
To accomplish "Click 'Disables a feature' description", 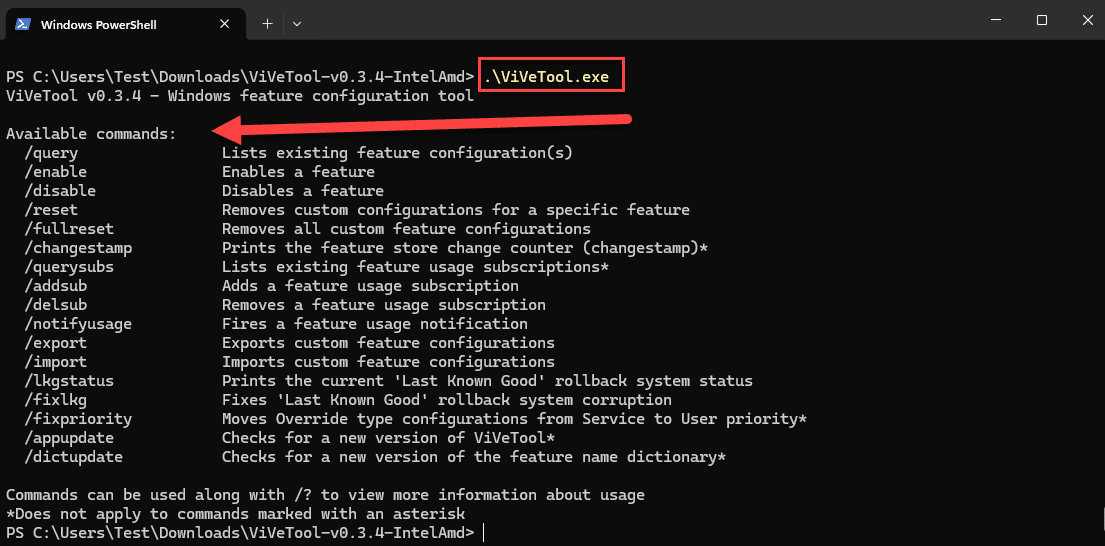I will tap(303, 190).
